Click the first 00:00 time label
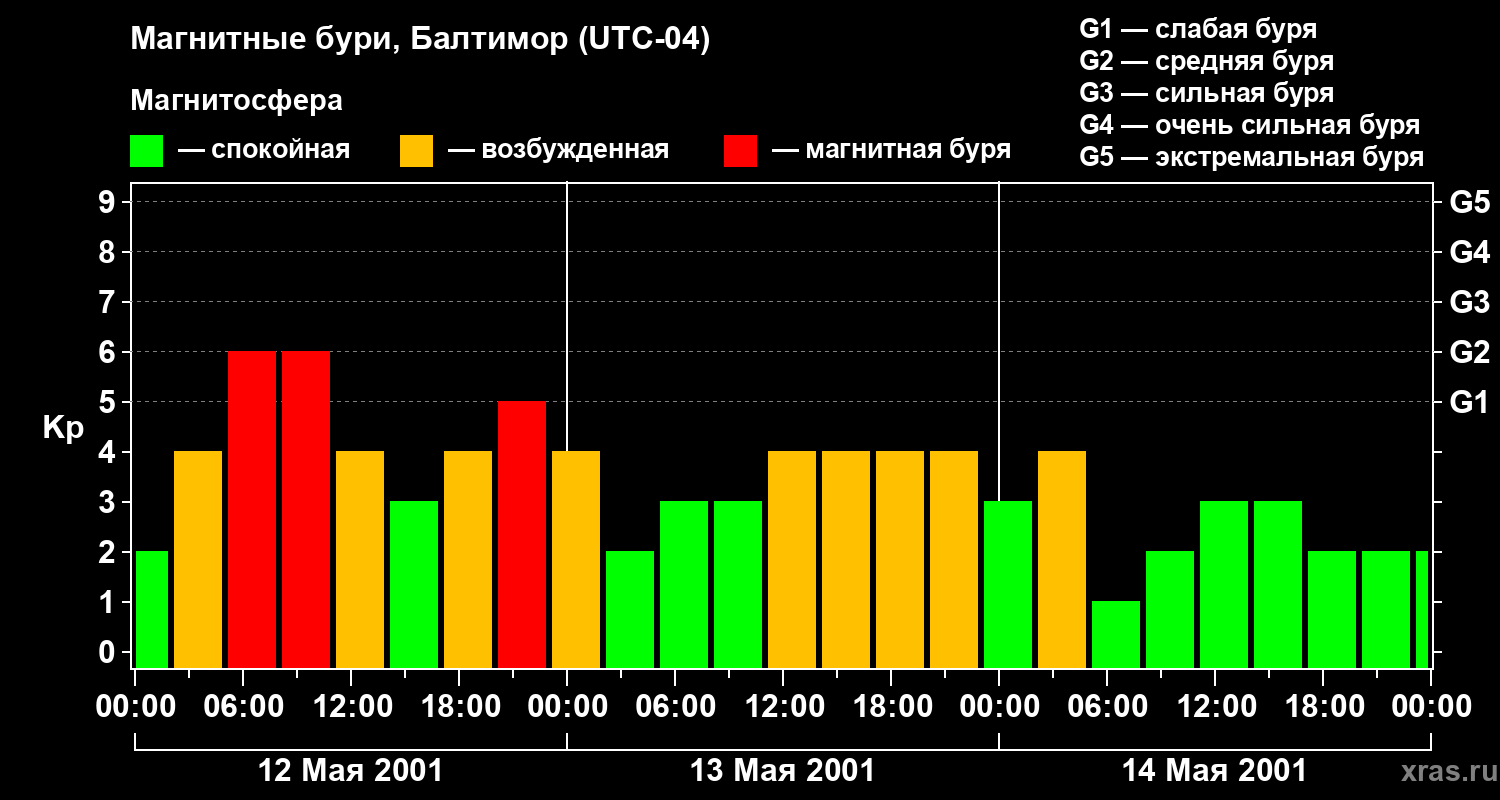 tap(134, 706)
